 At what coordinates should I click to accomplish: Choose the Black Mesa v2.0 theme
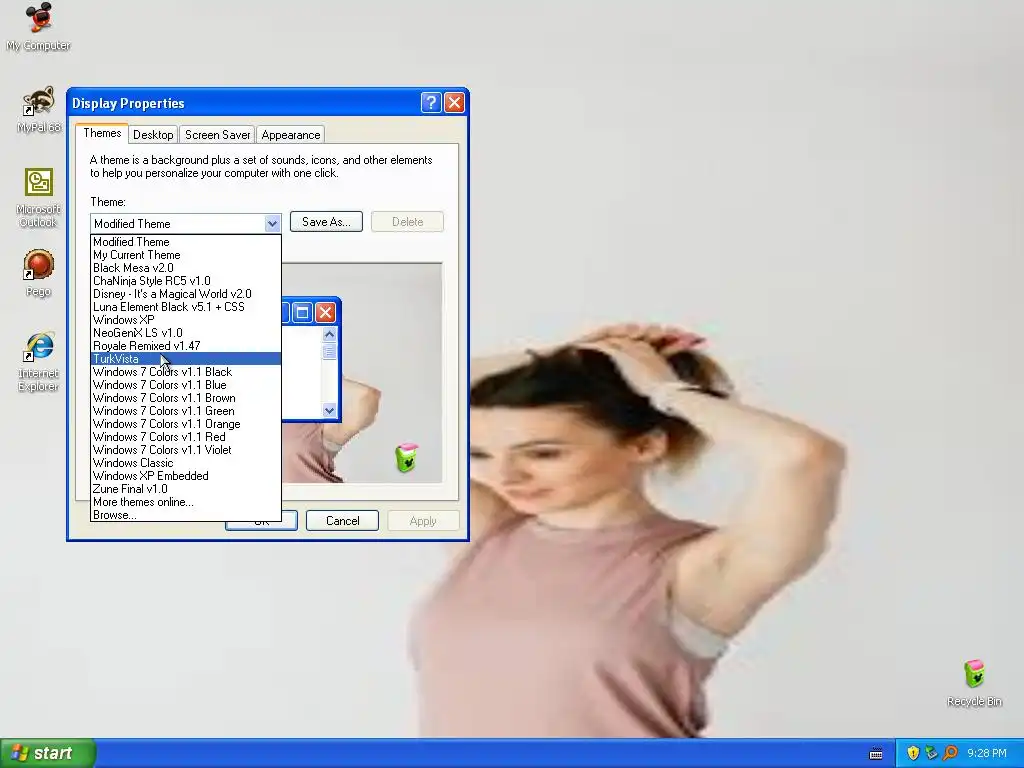185,268
